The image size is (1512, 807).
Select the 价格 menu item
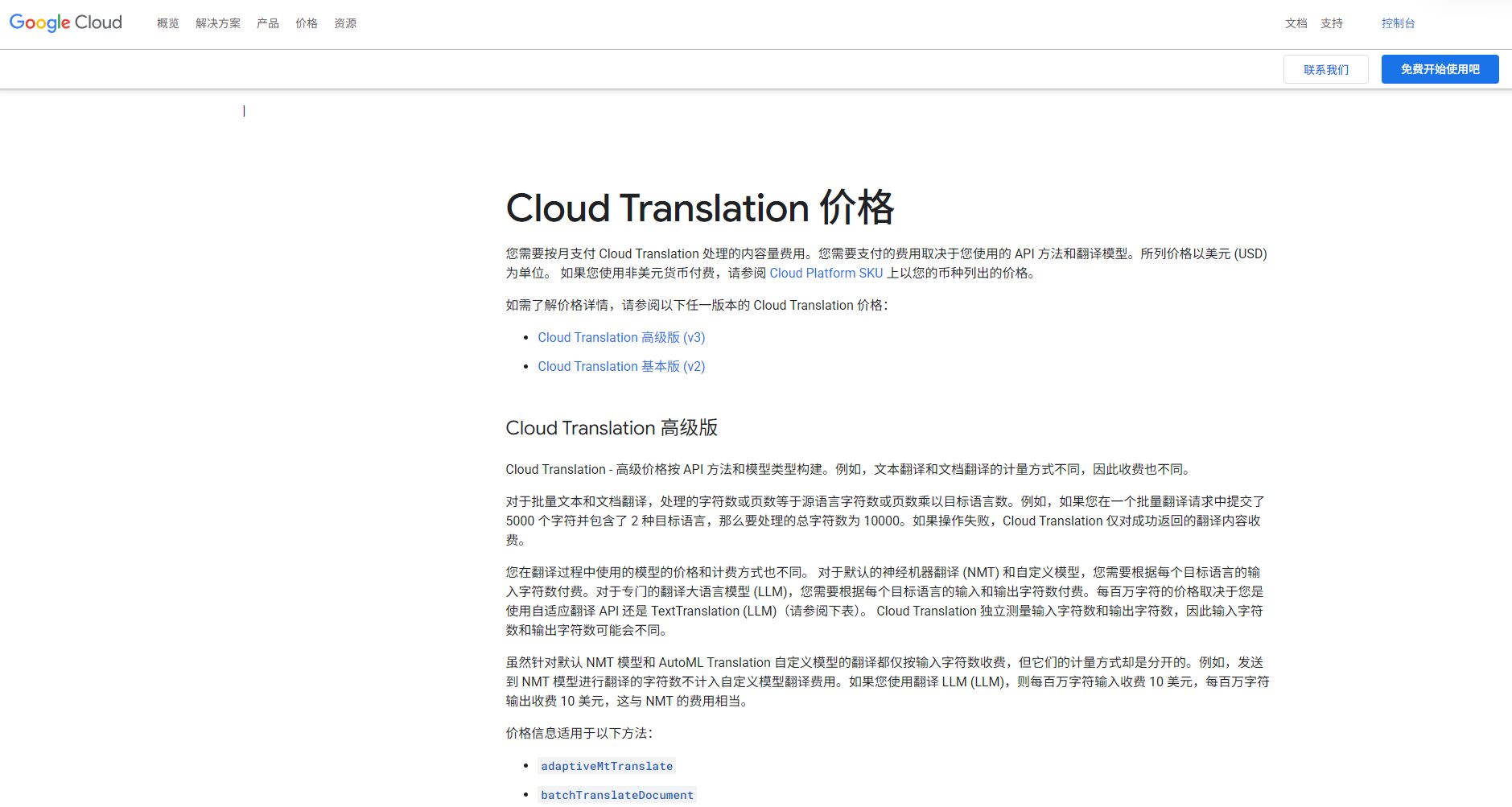[x=306, y=23]
